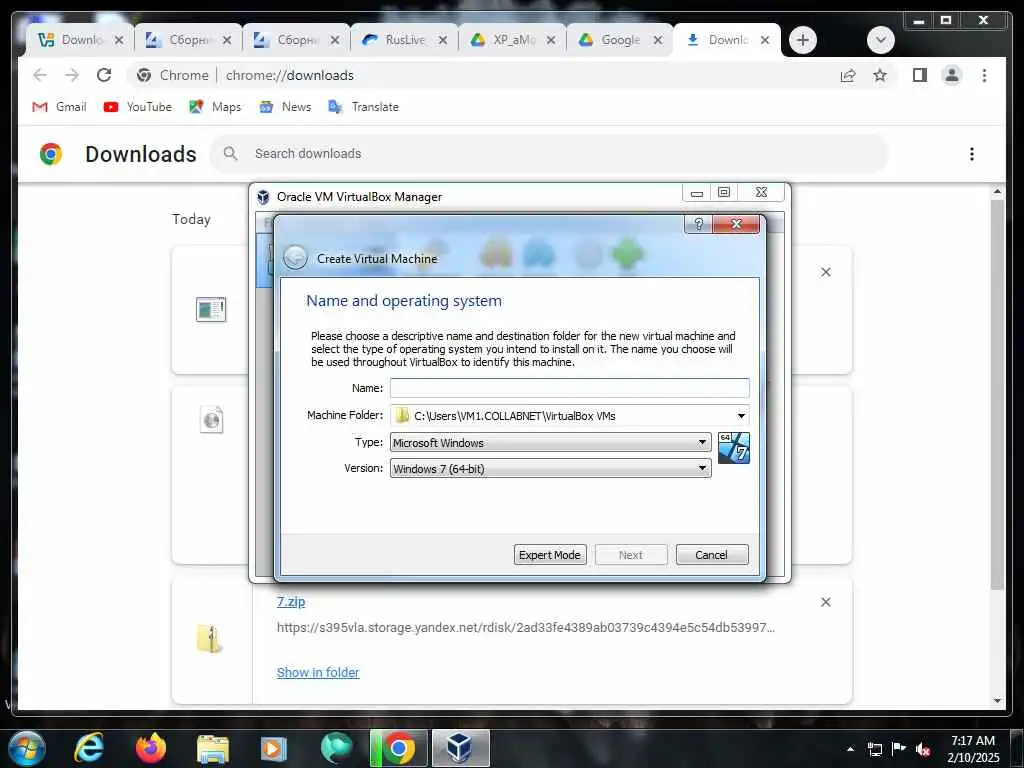Open the tab search chevron
This screenshot has width=1024, height=768.
[x=880, y=40]
